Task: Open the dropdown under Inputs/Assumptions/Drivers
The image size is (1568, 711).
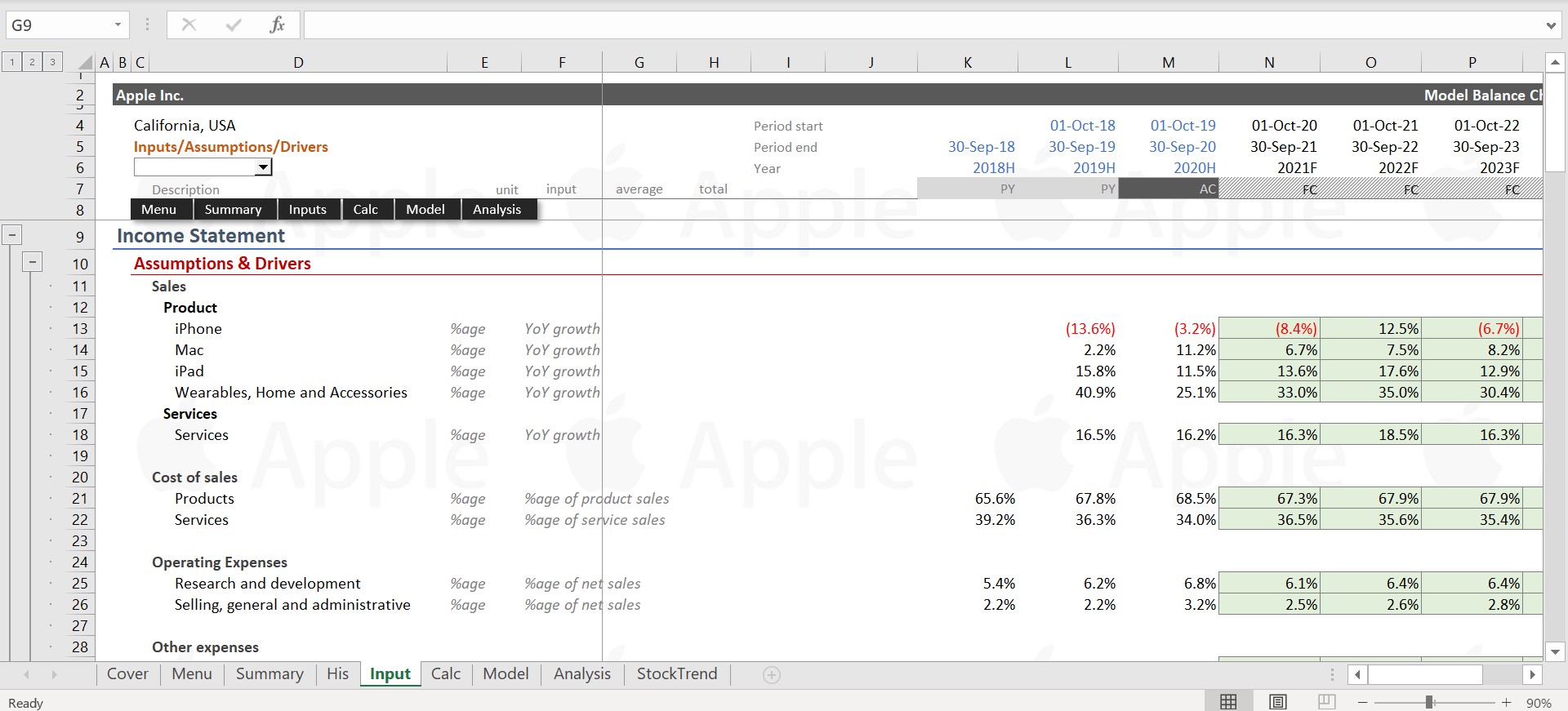Action: [263, 167]
